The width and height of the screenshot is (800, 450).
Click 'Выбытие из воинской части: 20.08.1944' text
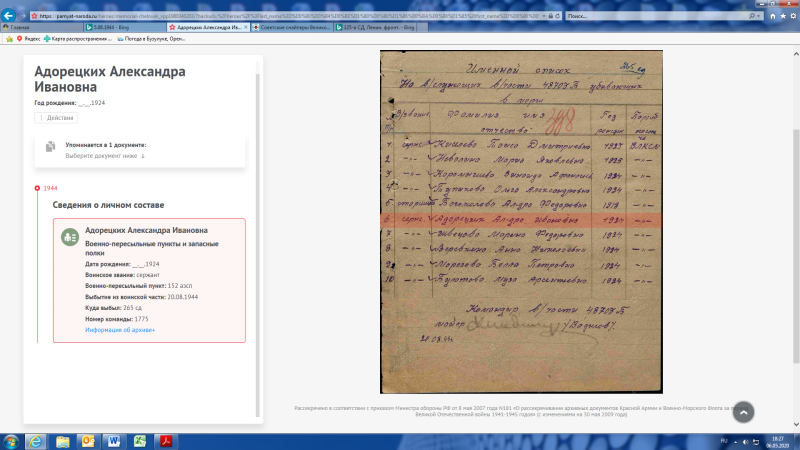(141, 297)
